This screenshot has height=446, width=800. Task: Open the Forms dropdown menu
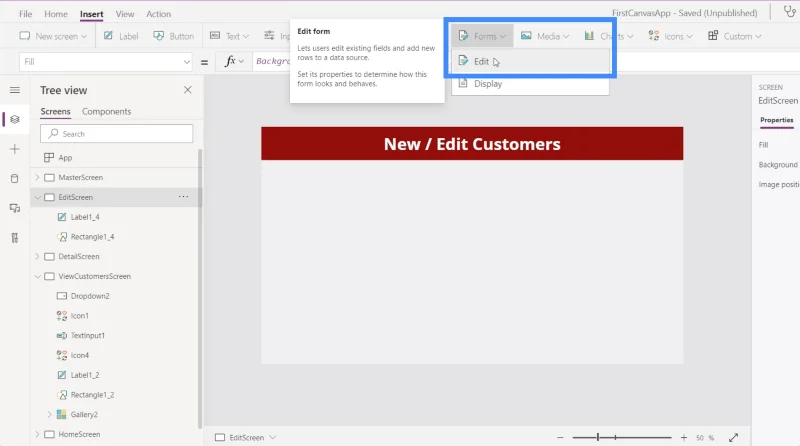pos(482,36)
